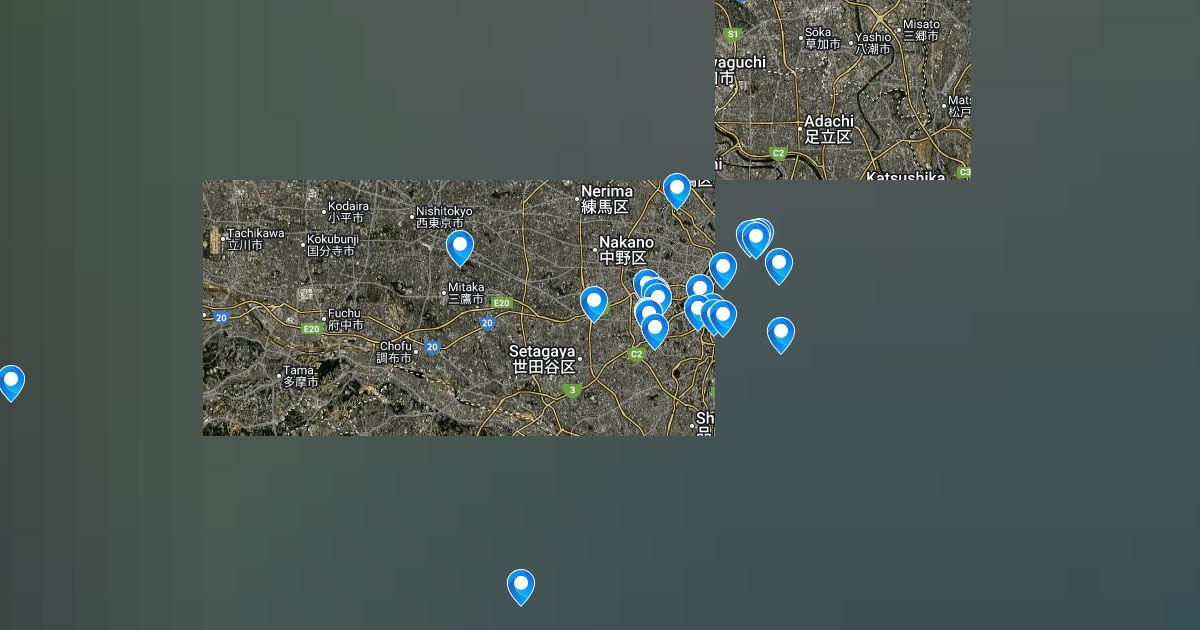Click the S1 expressway shield near Soka
The image size is (1200, 630).
[x=733, y=34]
